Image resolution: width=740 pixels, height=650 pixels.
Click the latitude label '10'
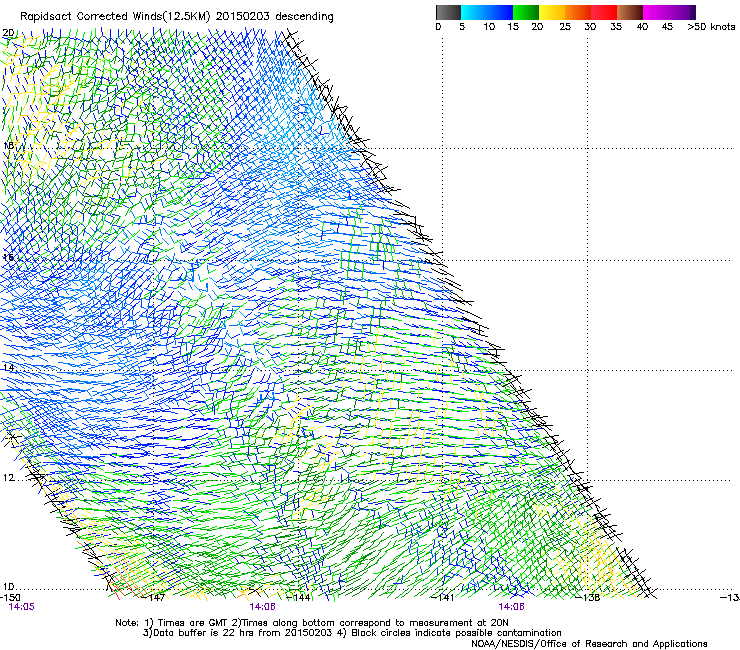tap(8, 587)
